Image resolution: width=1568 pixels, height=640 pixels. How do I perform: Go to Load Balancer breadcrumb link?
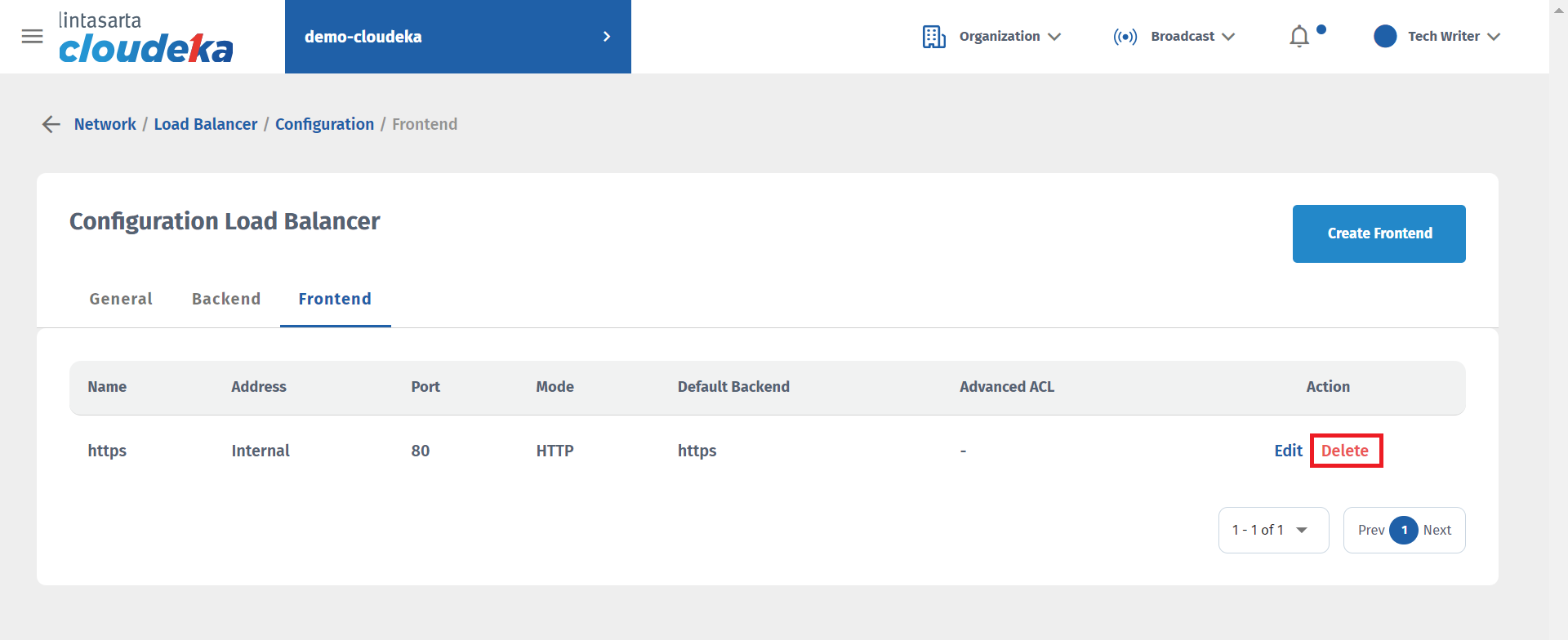206,124
